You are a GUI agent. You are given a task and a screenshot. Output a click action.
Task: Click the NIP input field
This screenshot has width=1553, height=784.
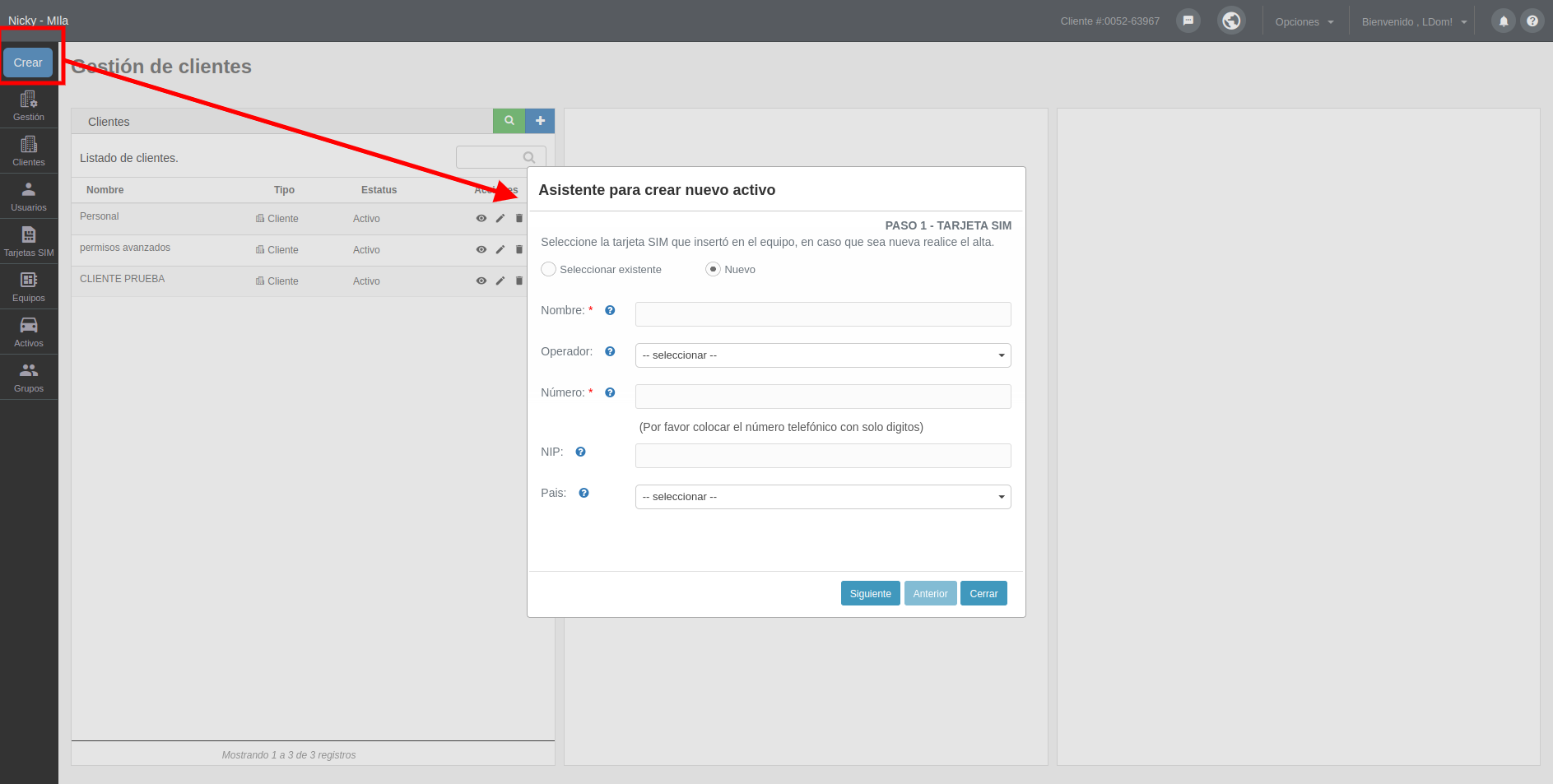[823, 456]
